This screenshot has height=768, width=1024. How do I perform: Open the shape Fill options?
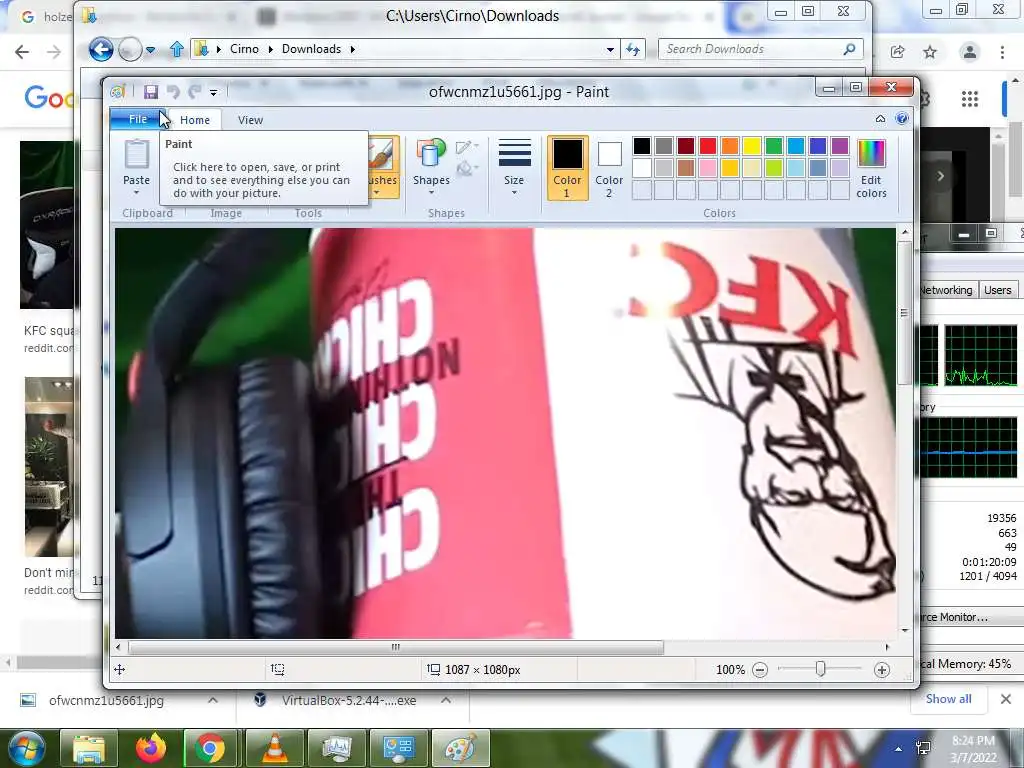[x=467, y=169]
